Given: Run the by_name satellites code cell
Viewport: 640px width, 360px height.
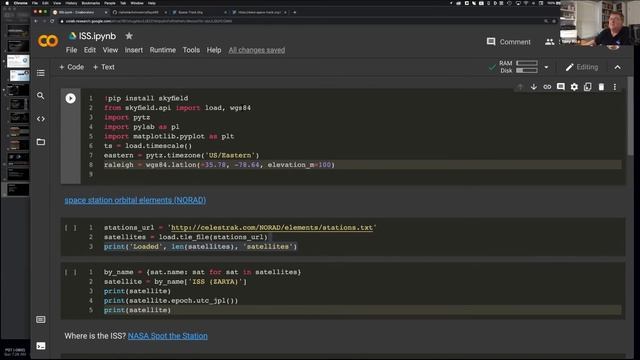Looking at the screenshot, I should coord(70,272).
